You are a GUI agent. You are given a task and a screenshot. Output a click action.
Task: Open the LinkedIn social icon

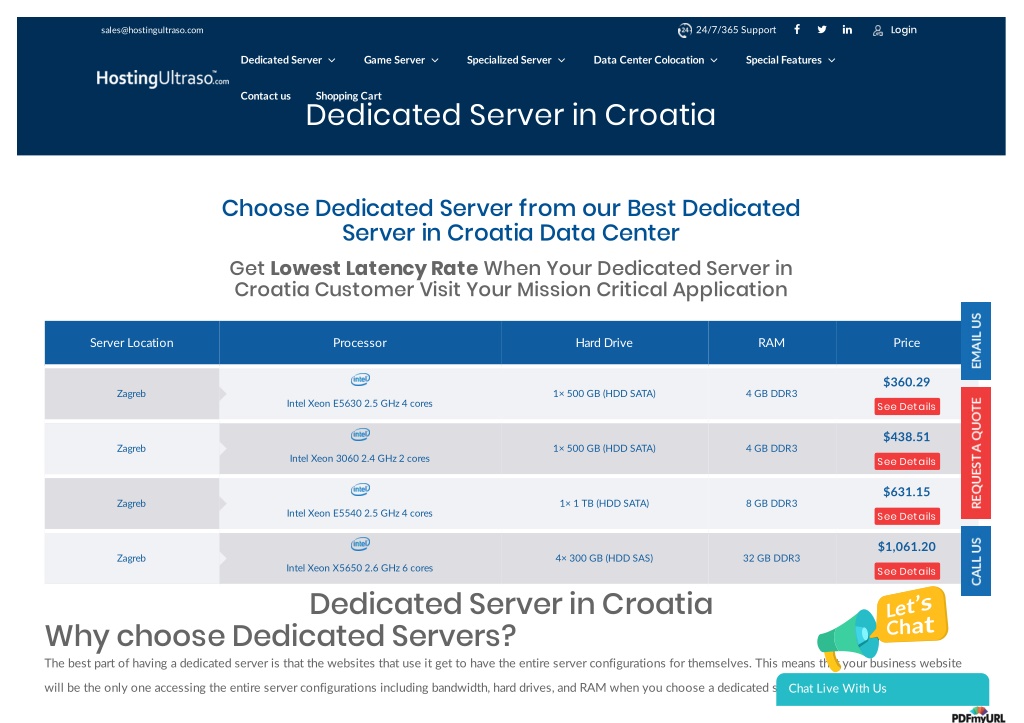847,29
